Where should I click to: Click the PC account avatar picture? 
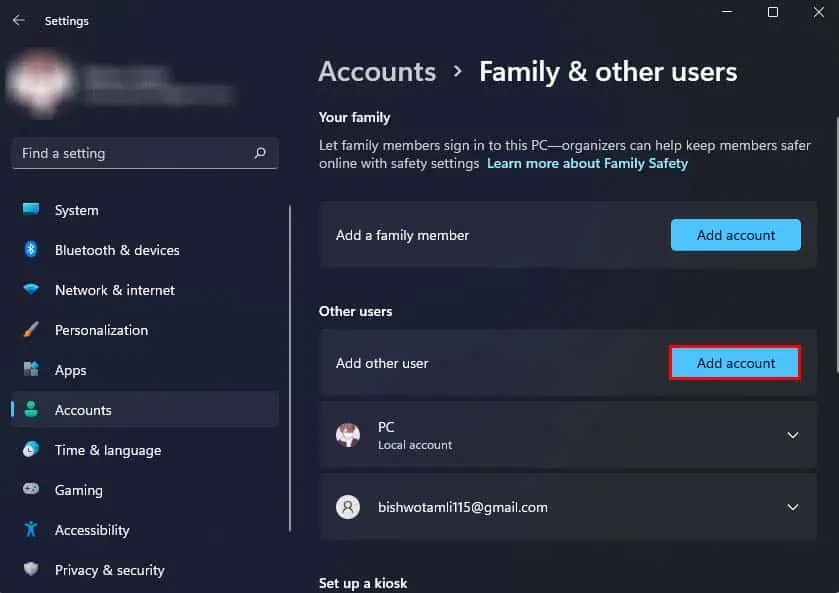click(347, 435)
